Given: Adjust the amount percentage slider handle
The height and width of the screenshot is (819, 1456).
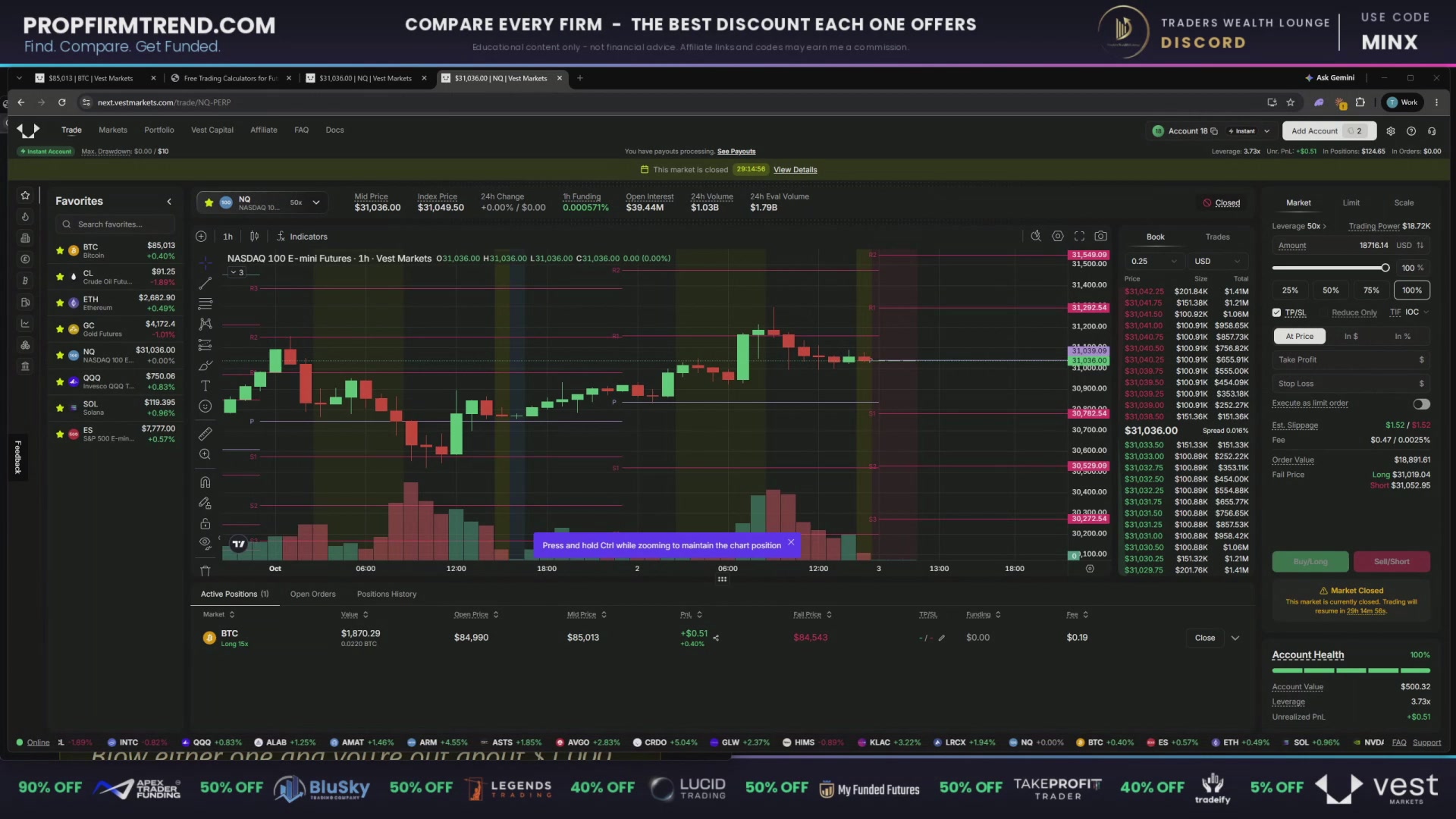Looking at the screenshot, I should pos(1385,268).
